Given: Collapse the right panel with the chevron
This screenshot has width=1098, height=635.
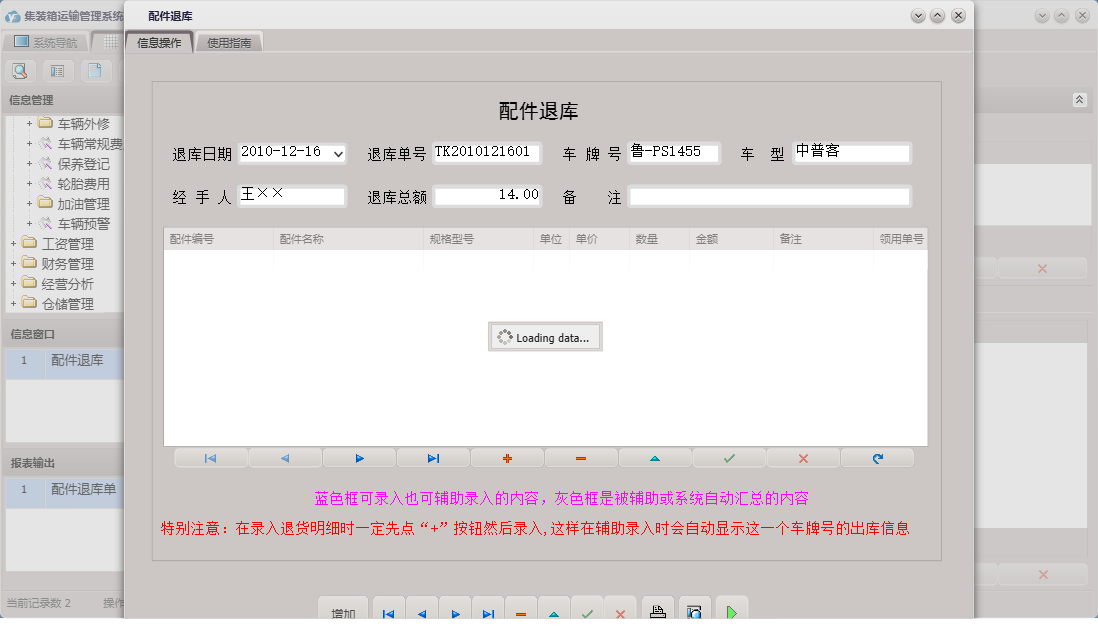Looking at the screenshot, I should coord(1079,100).
